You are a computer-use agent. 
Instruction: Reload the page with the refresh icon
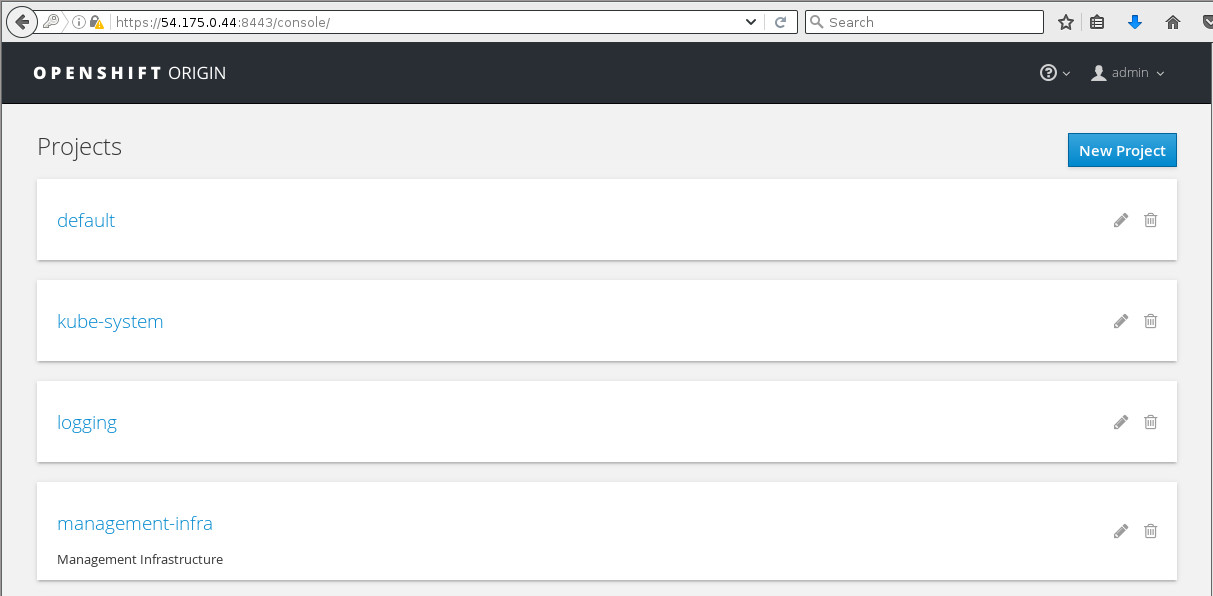coord(781,22)
